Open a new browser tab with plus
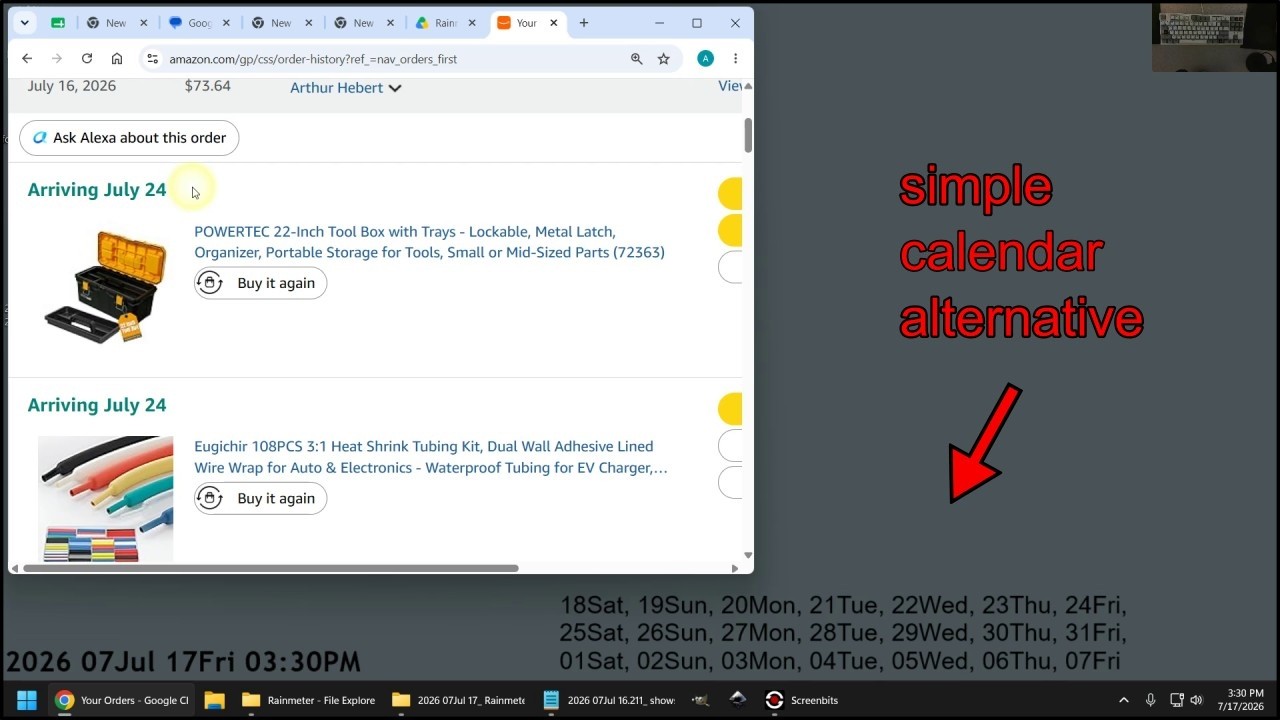Image resolution: width=1280 pixels, height=720 pixels. pos(584,23)
